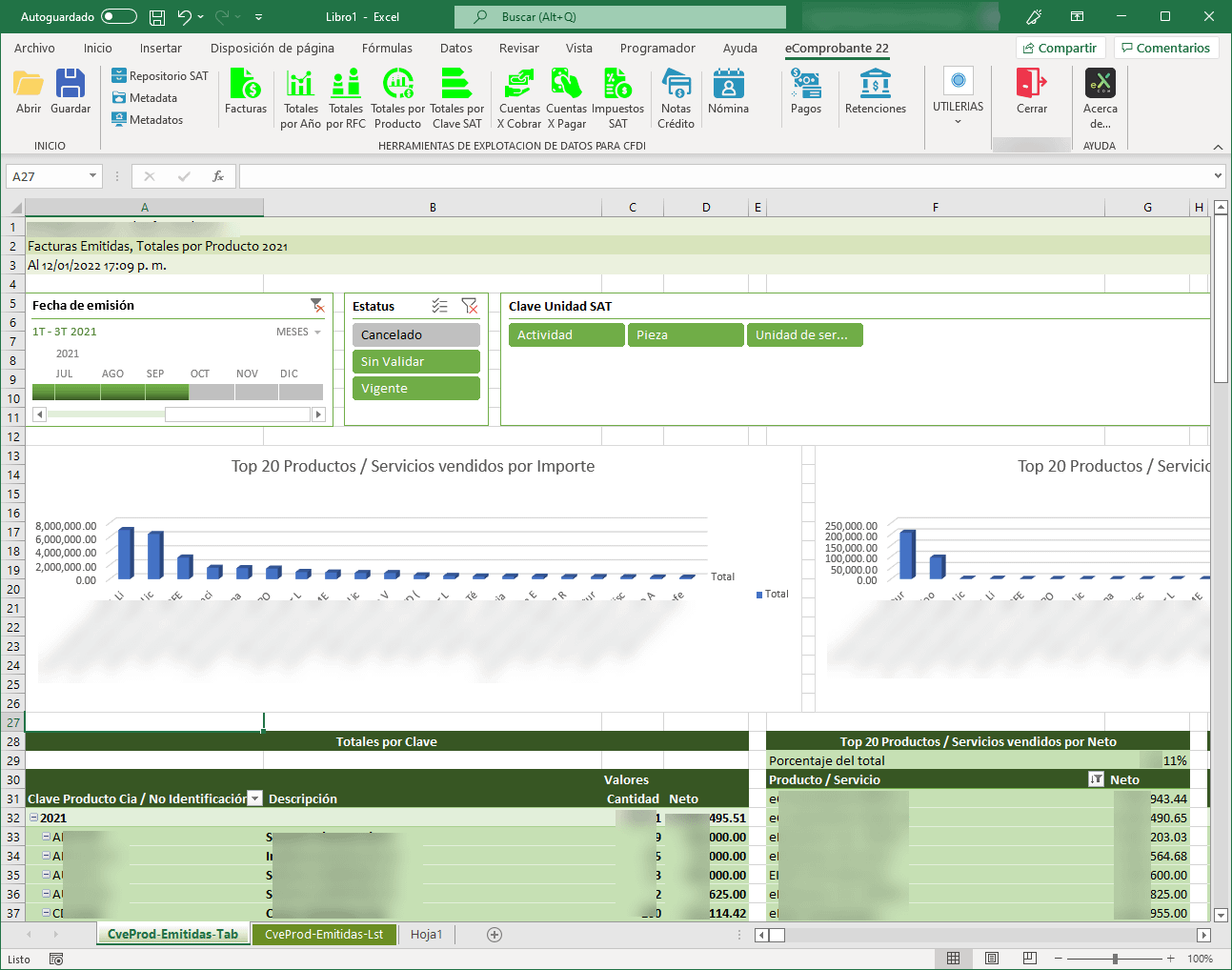Select the CveProd-Emitidas-Lst sheet tab
The image size is (1232, 970).
(x=324, y=935)
